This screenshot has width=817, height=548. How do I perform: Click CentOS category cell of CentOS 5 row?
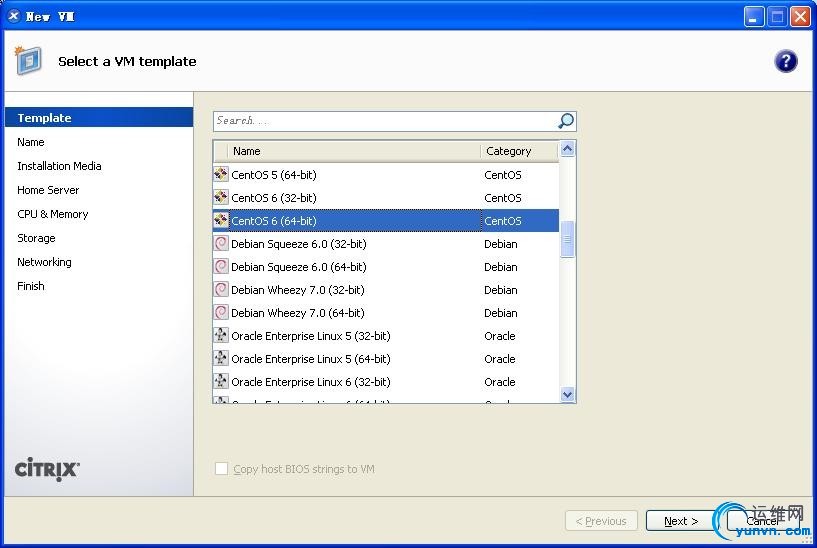click(x=503, y=175)
